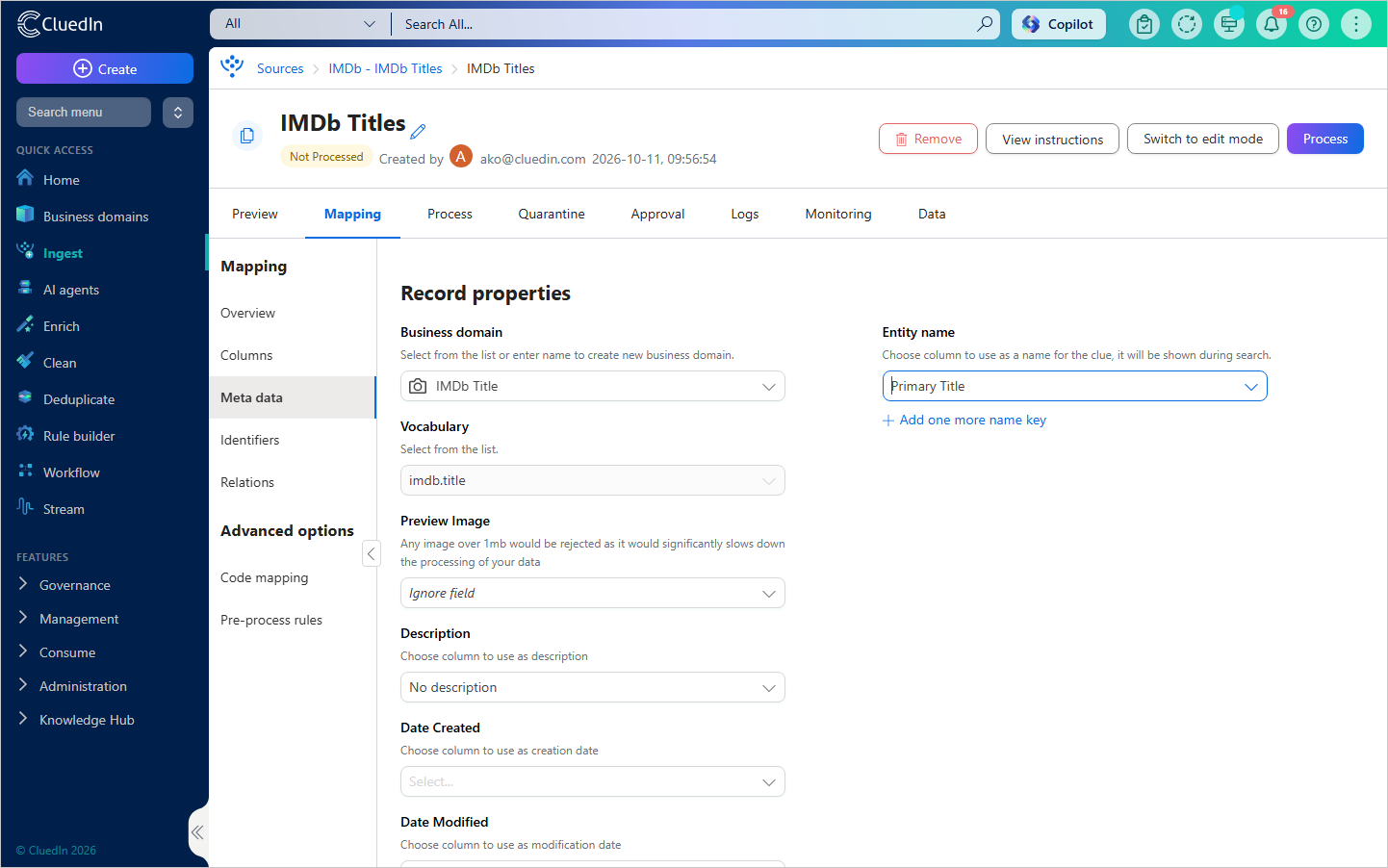Screen dimensions: 1388x868
Task: Open Relations in the Mapping menu
Action: pos(293,482)
